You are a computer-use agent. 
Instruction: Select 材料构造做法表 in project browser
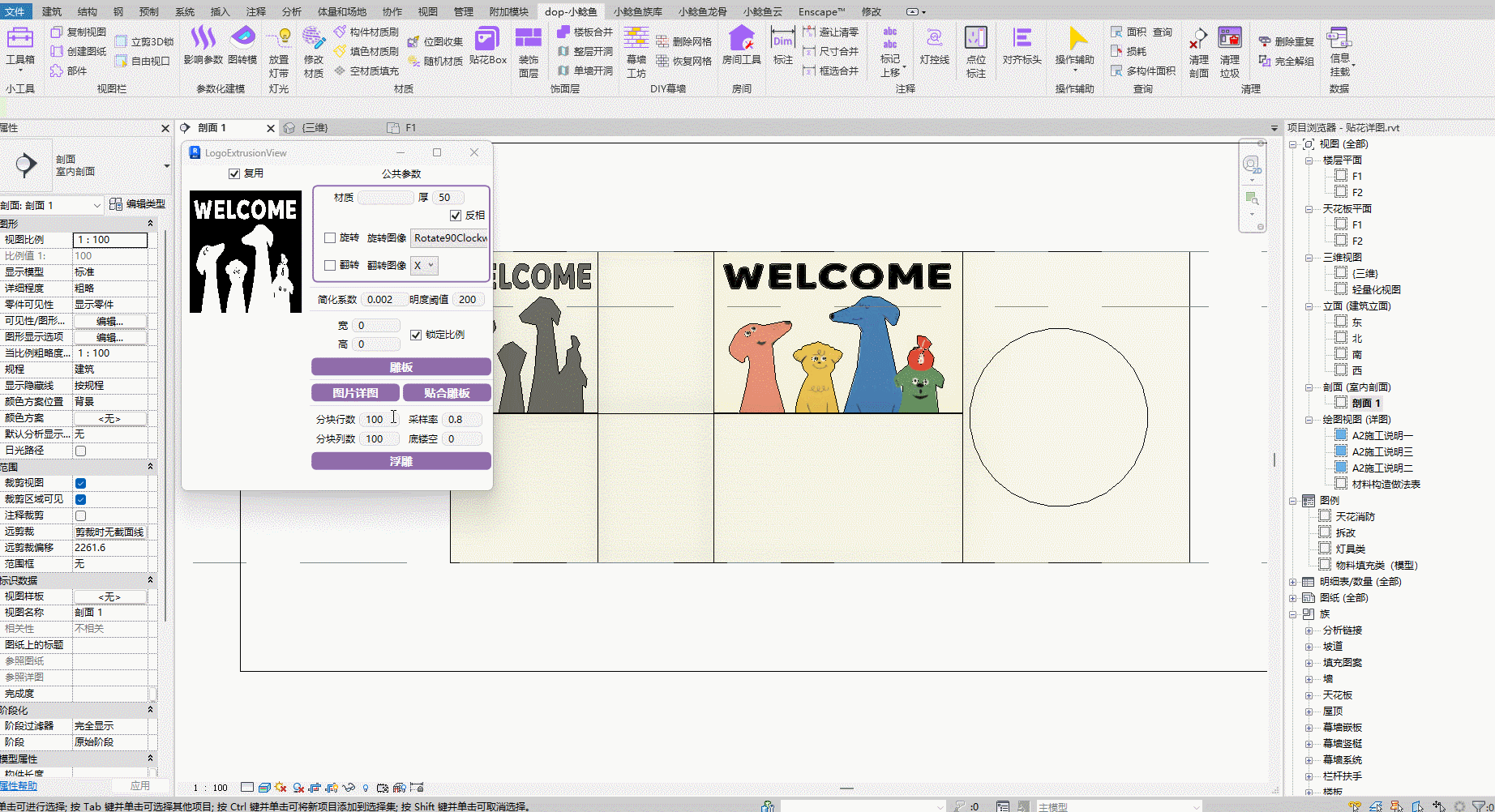pos(1386,485)
